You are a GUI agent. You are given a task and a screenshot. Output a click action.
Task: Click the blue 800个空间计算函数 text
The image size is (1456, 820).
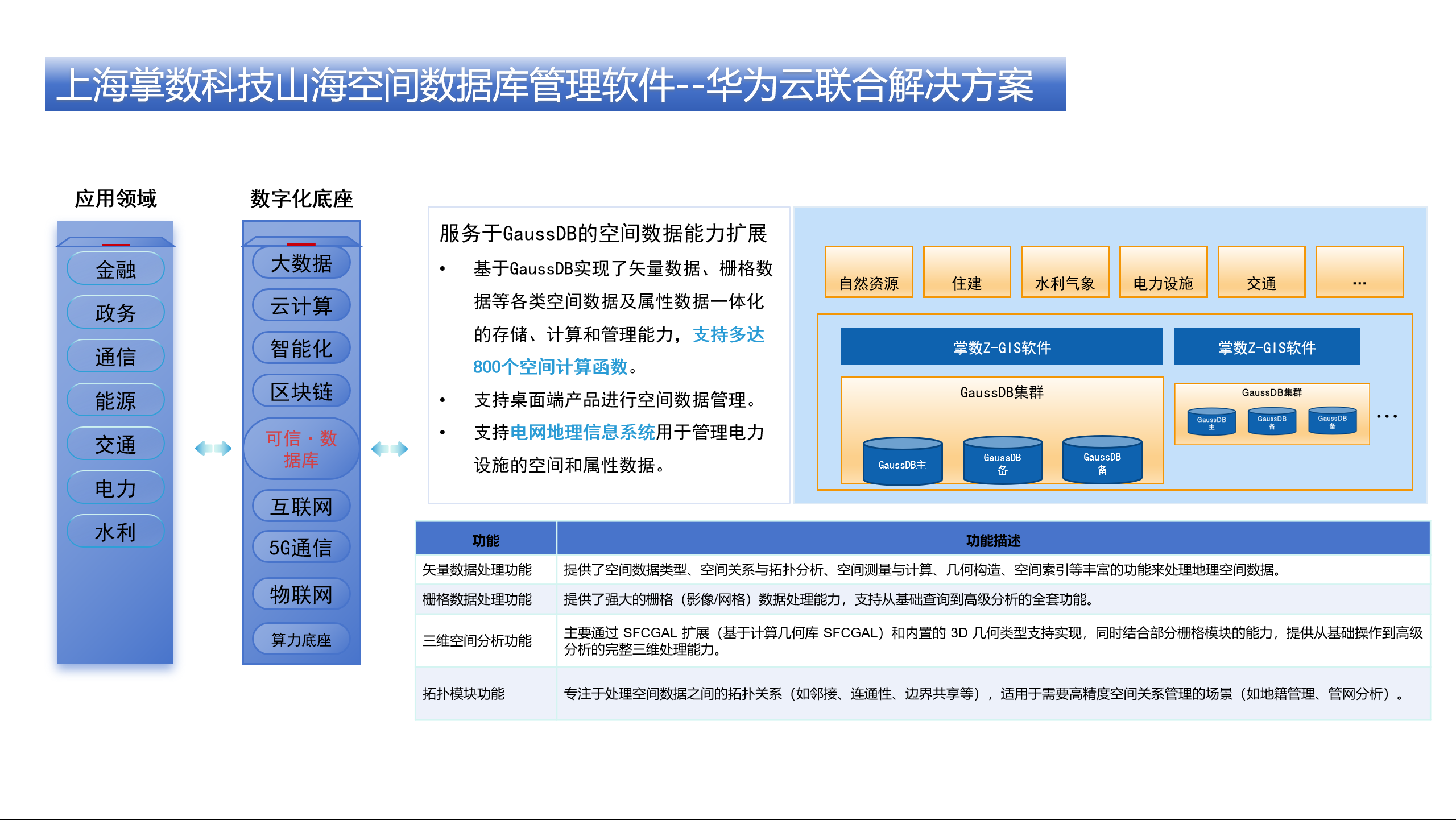coord(550,367)
